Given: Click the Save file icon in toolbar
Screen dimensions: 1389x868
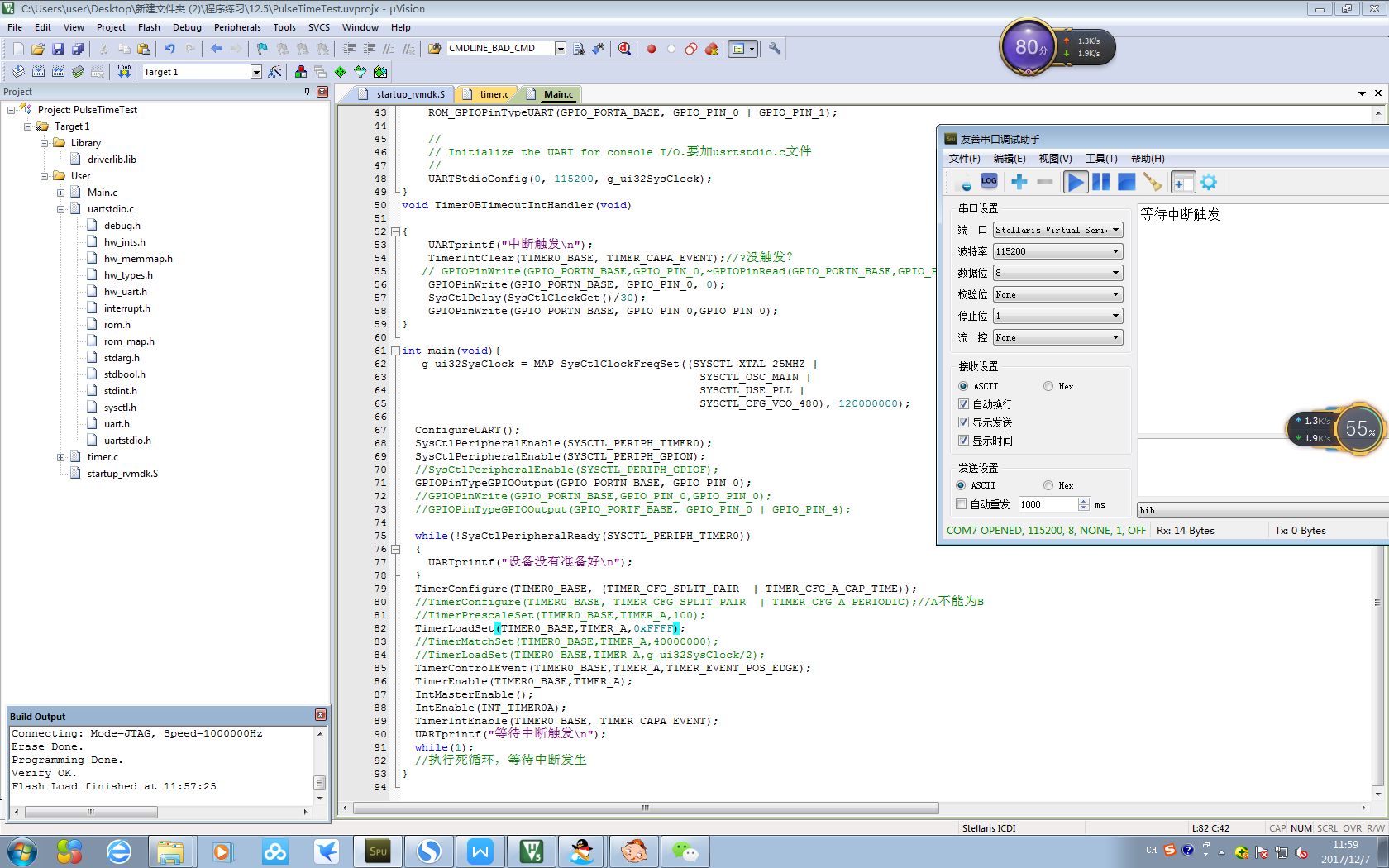Looking at the screenshot, I should tap(58, 49).
